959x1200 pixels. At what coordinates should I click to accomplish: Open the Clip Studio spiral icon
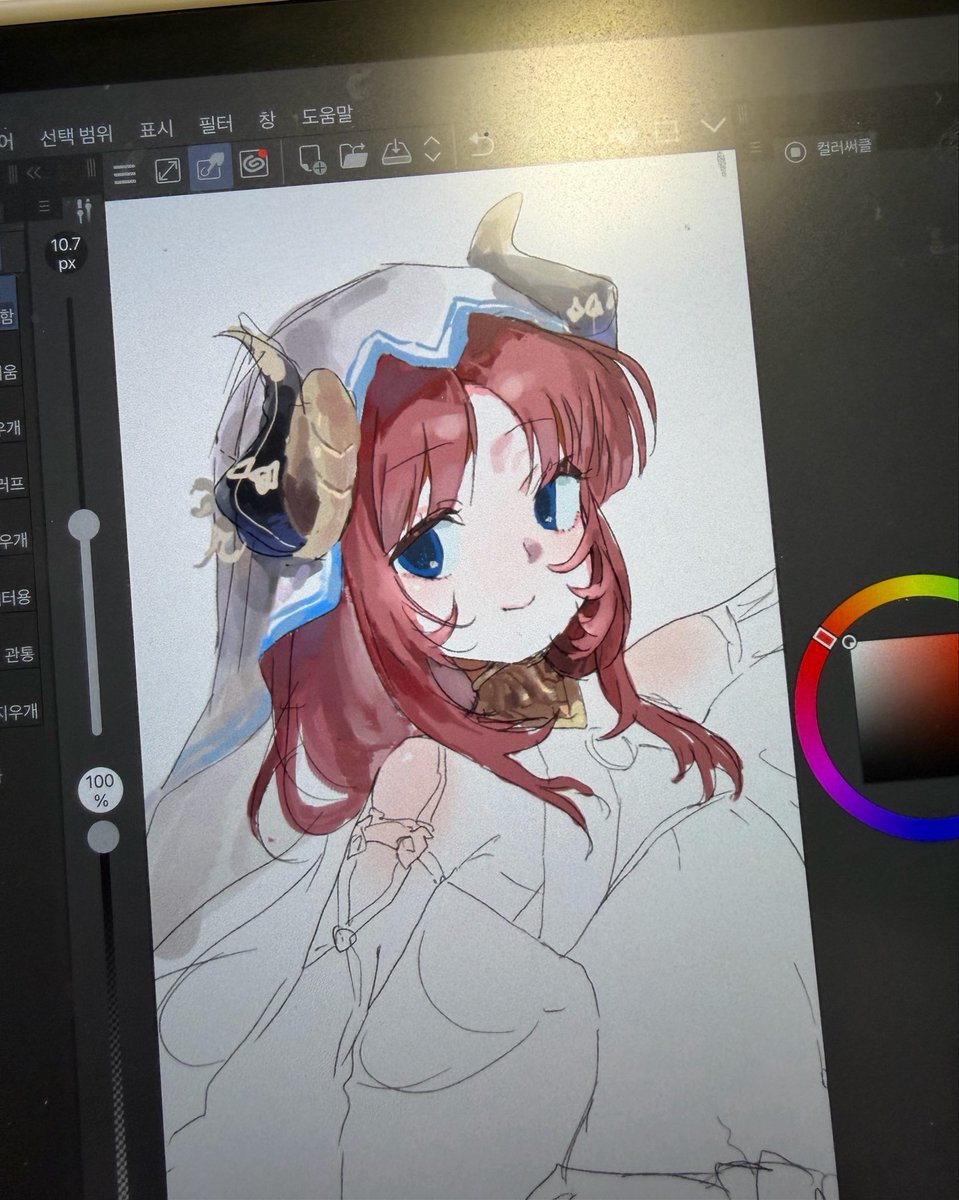point(254,164)
